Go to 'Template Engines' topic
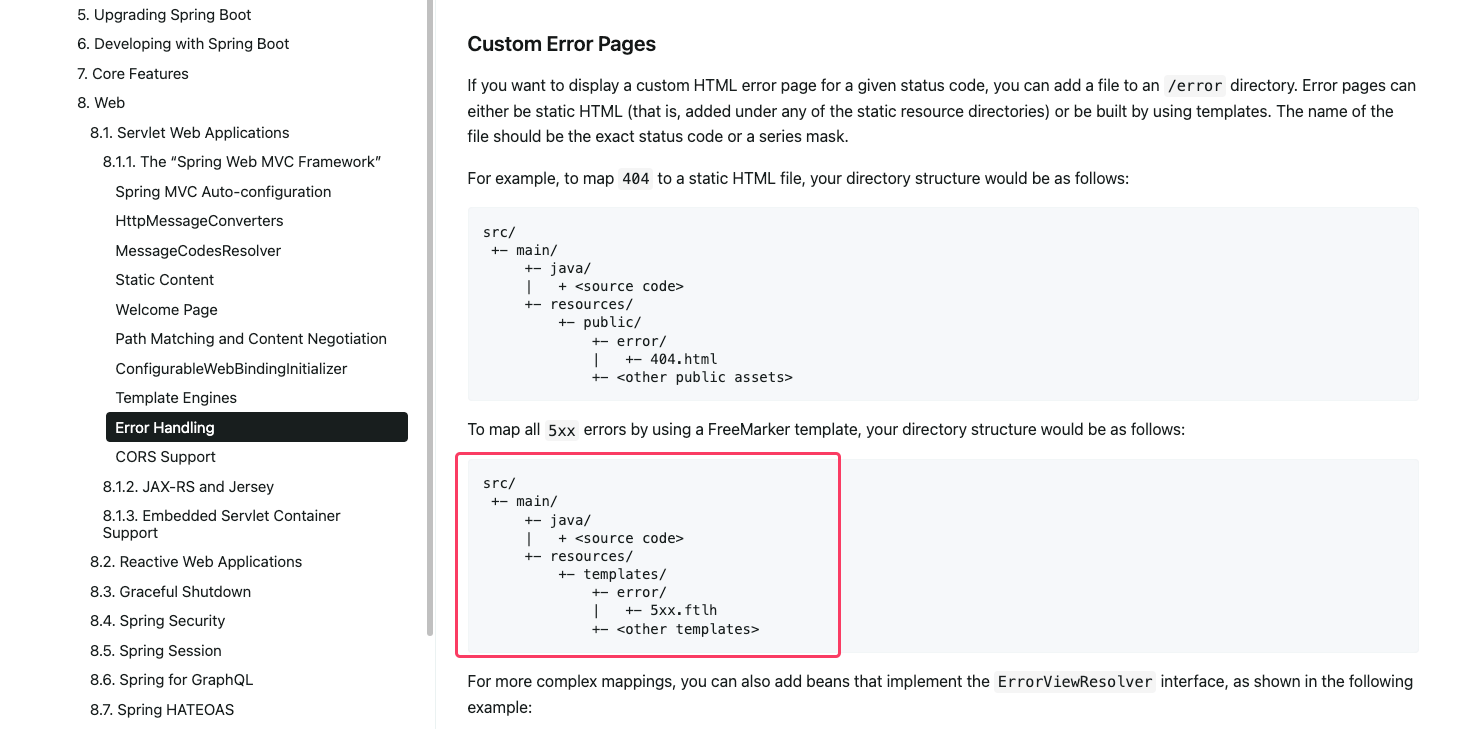This screenshot has height=729, width=1467. pos(176,398)
